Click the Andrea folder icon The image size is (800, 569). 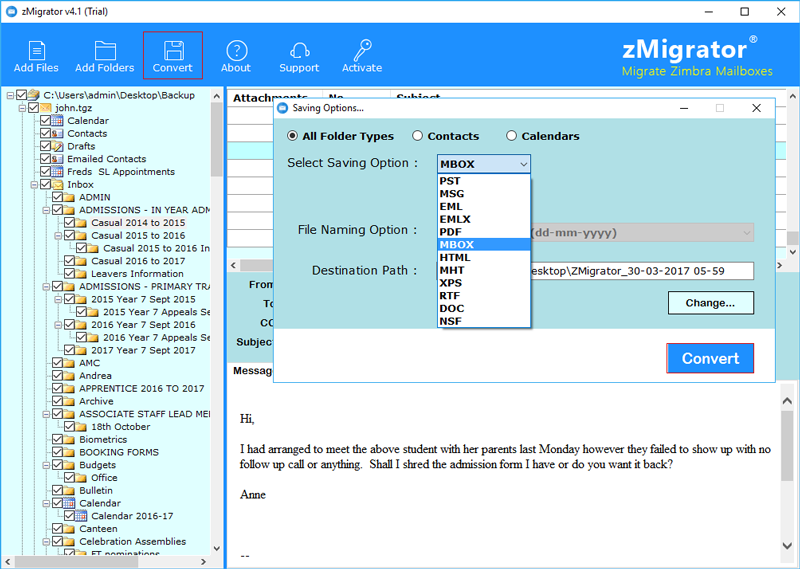point(69,376)
